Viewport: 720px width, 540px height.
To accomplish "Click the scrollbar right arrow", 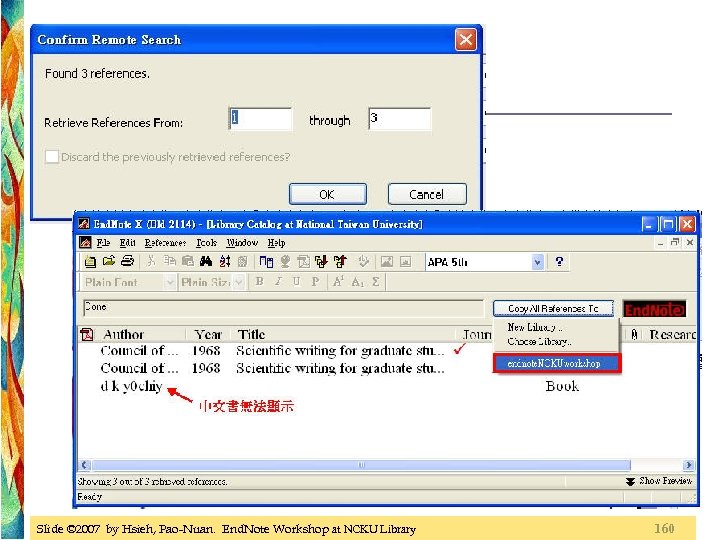I will [688, 465].
